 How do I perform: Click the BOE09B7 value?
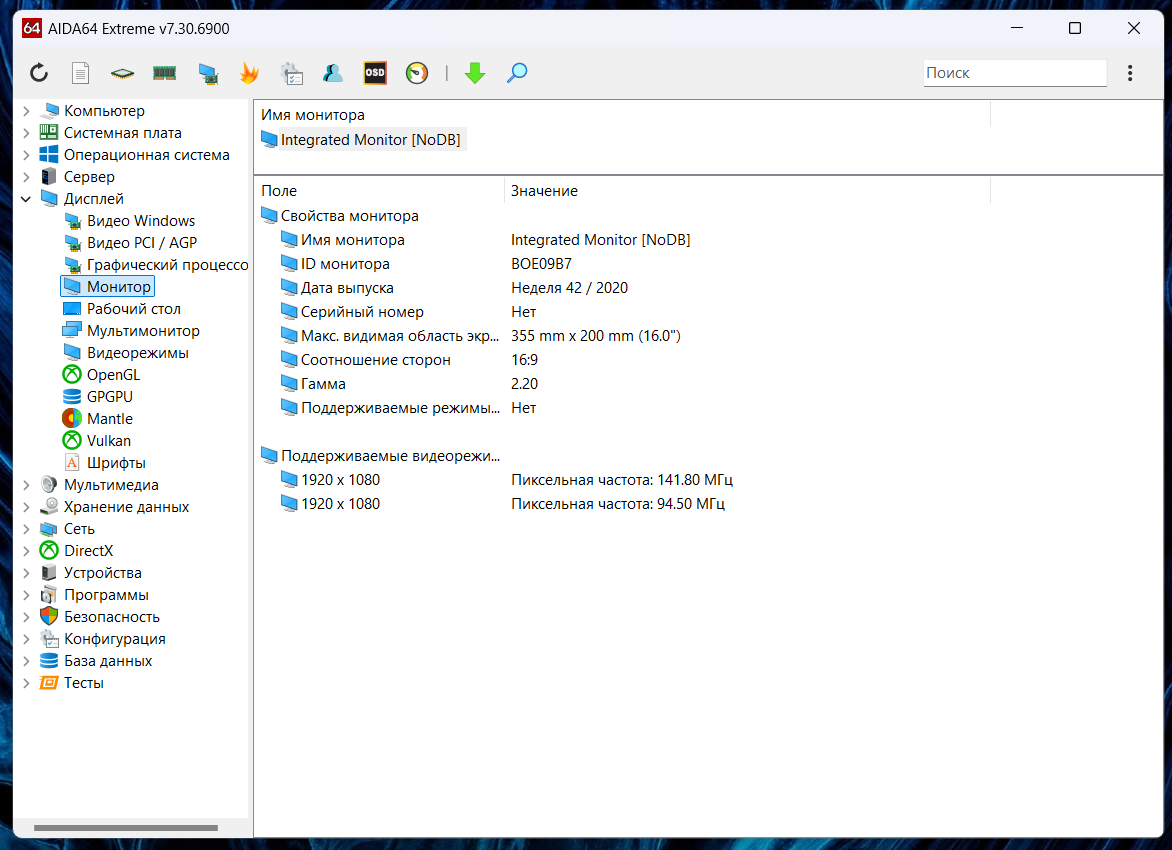pyautogui.click(x=541, y=264)
